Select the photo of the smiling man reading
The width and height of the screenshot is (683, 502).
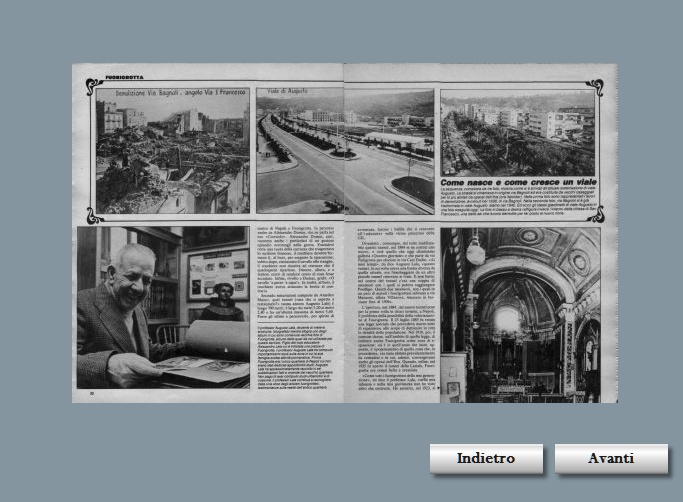pyautogui.click(x=163, y=307)
